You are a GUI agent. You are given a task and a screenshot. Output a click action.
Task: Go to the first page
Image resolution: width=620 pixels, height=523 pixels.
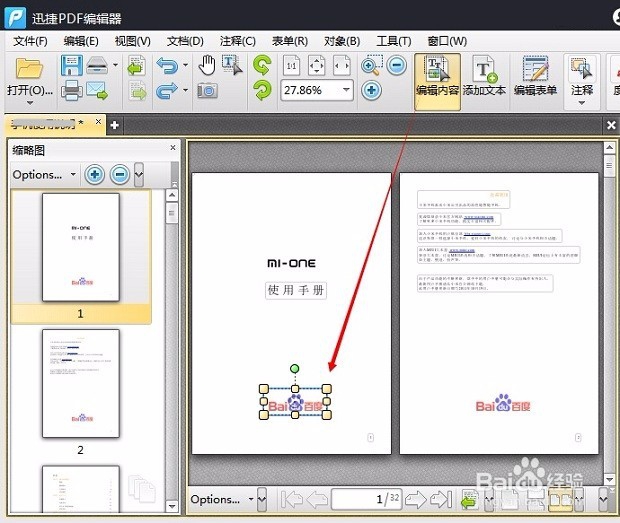292,499
